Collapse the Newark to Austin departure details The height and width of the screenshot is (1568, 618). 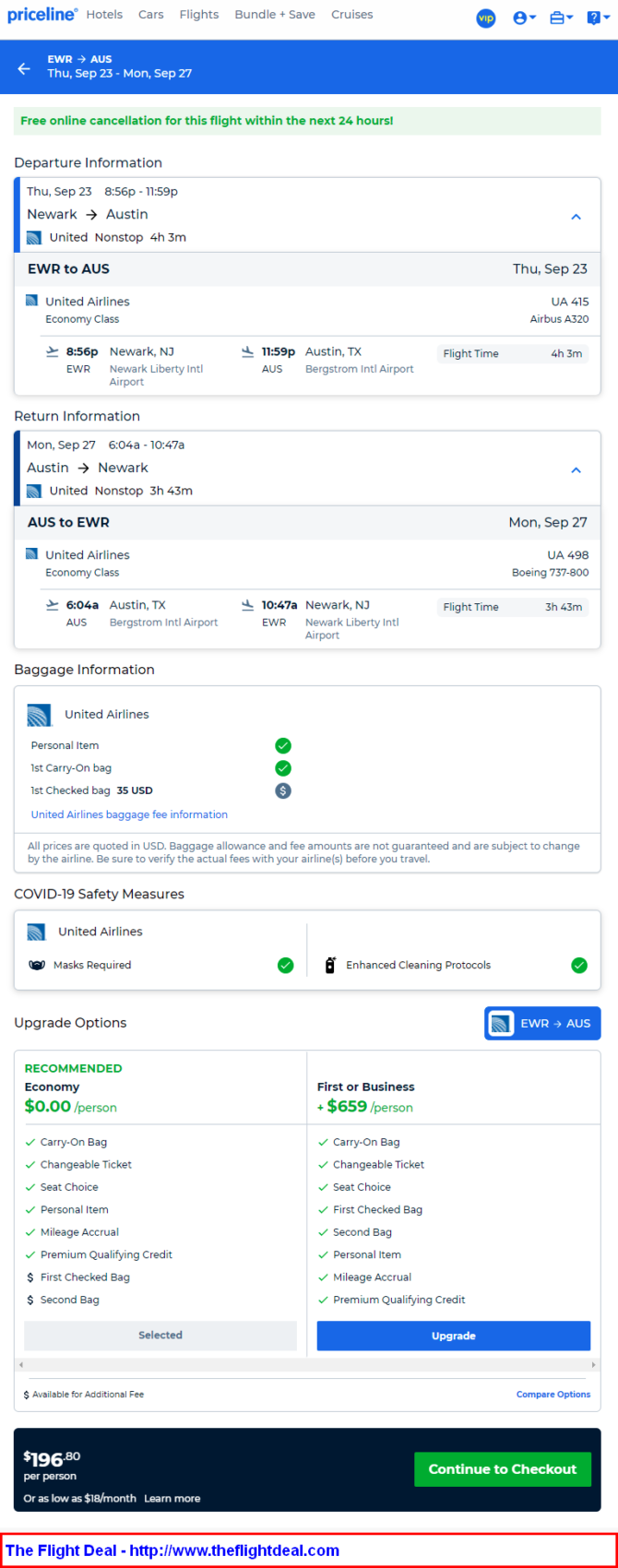[576, 217]
